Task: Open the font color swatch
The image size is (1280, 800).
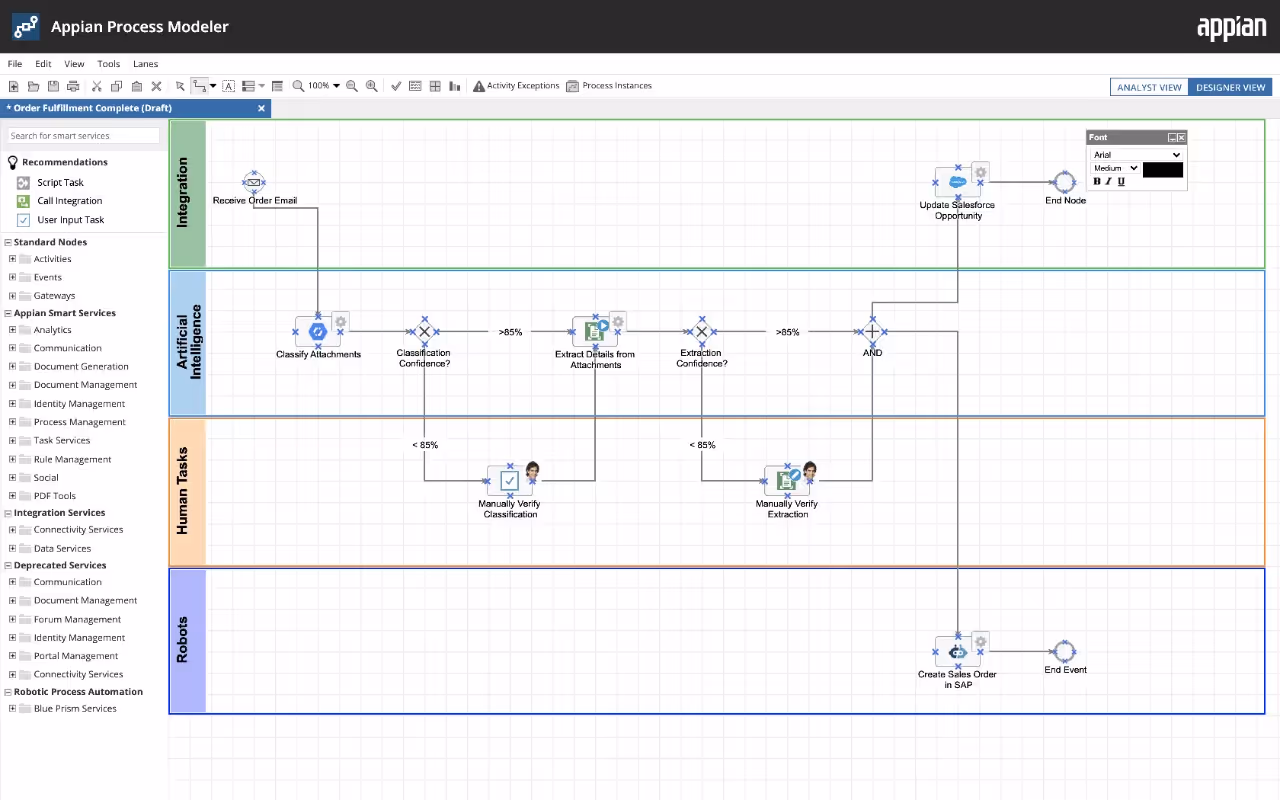Action: click(1162, 168)
